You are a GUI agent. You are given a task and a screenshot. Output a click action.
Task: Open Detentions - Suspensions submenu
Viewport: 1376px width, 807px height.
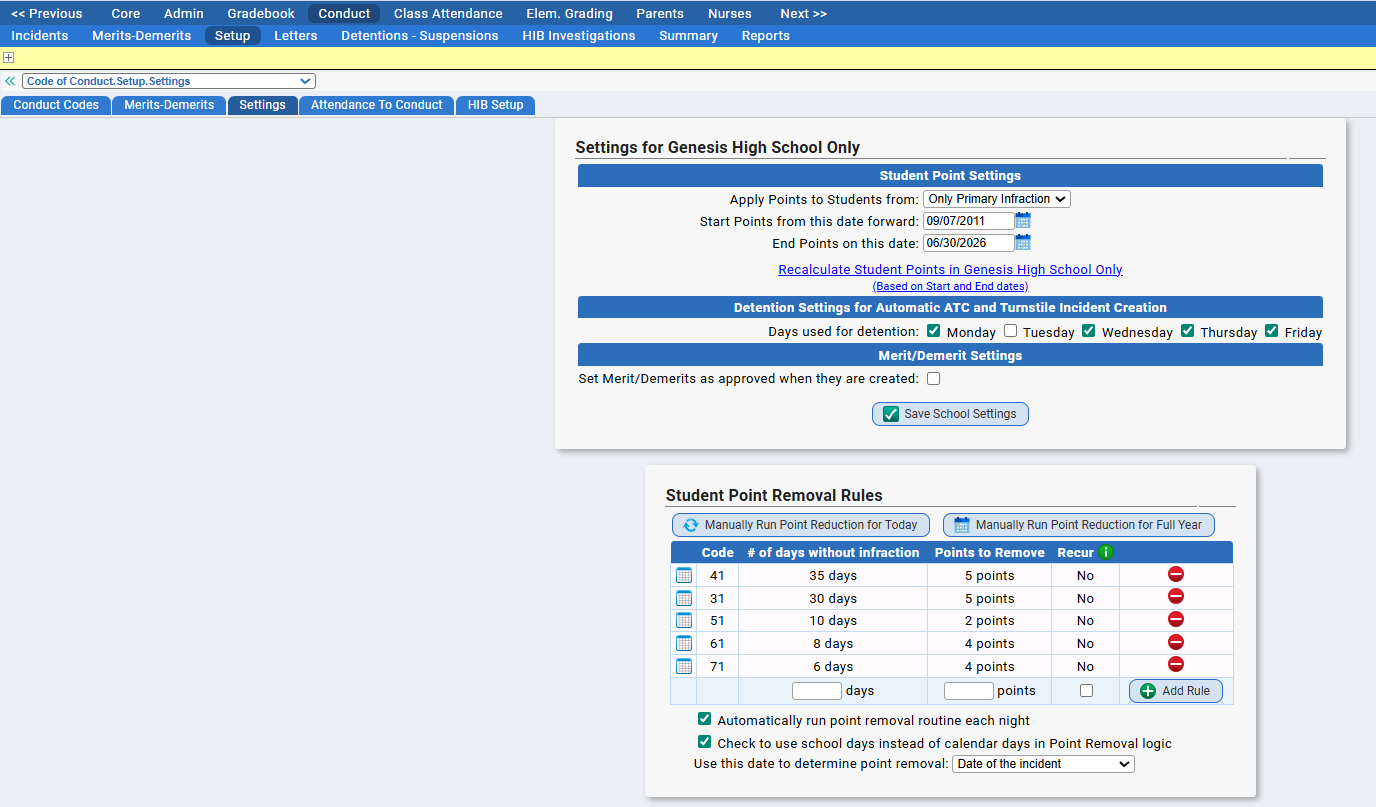pyautogui.click(x=420, y=35)
